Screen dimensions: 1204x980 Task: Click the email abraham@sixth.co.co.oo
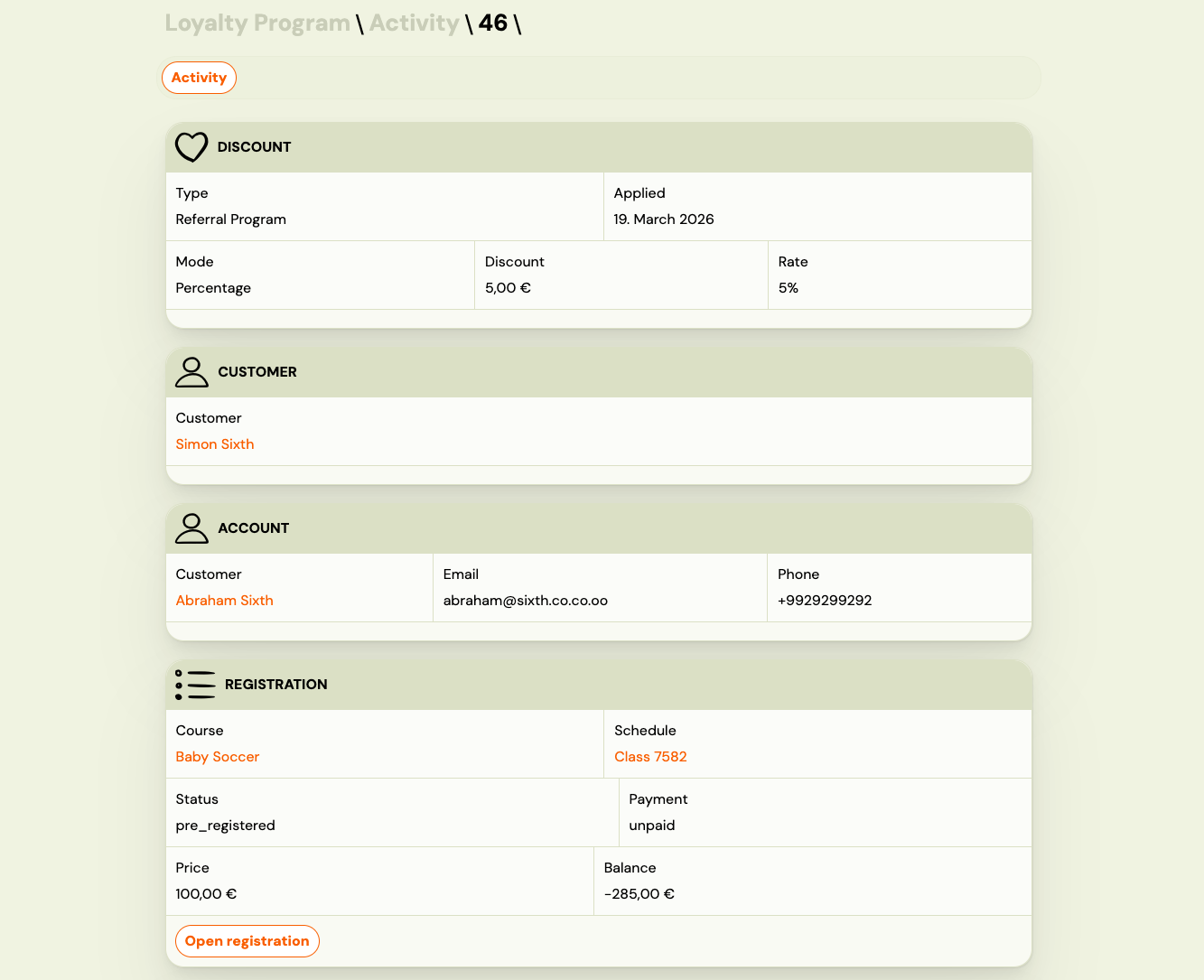526,600
